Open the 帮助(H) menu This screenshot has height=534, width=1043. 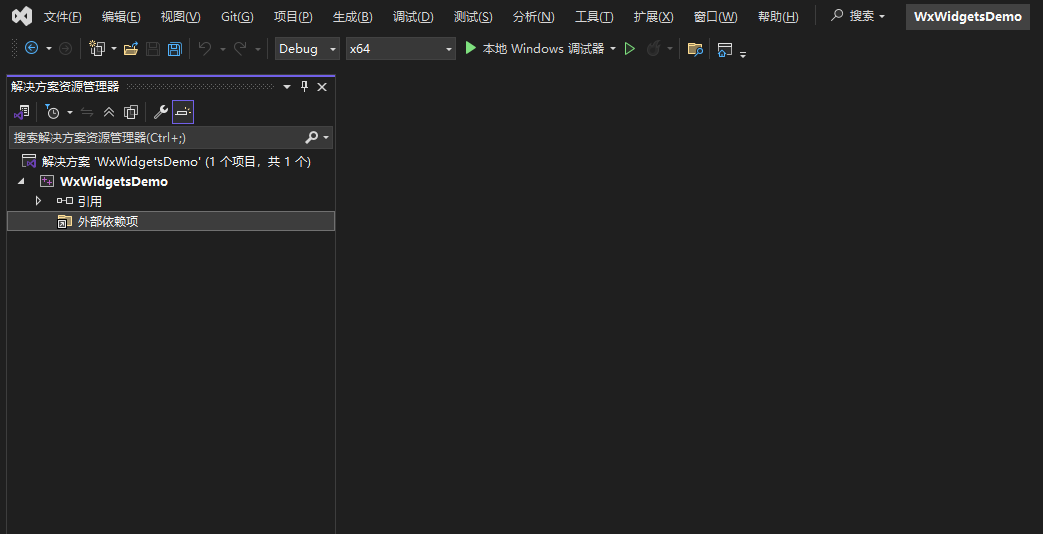point(778,17)
